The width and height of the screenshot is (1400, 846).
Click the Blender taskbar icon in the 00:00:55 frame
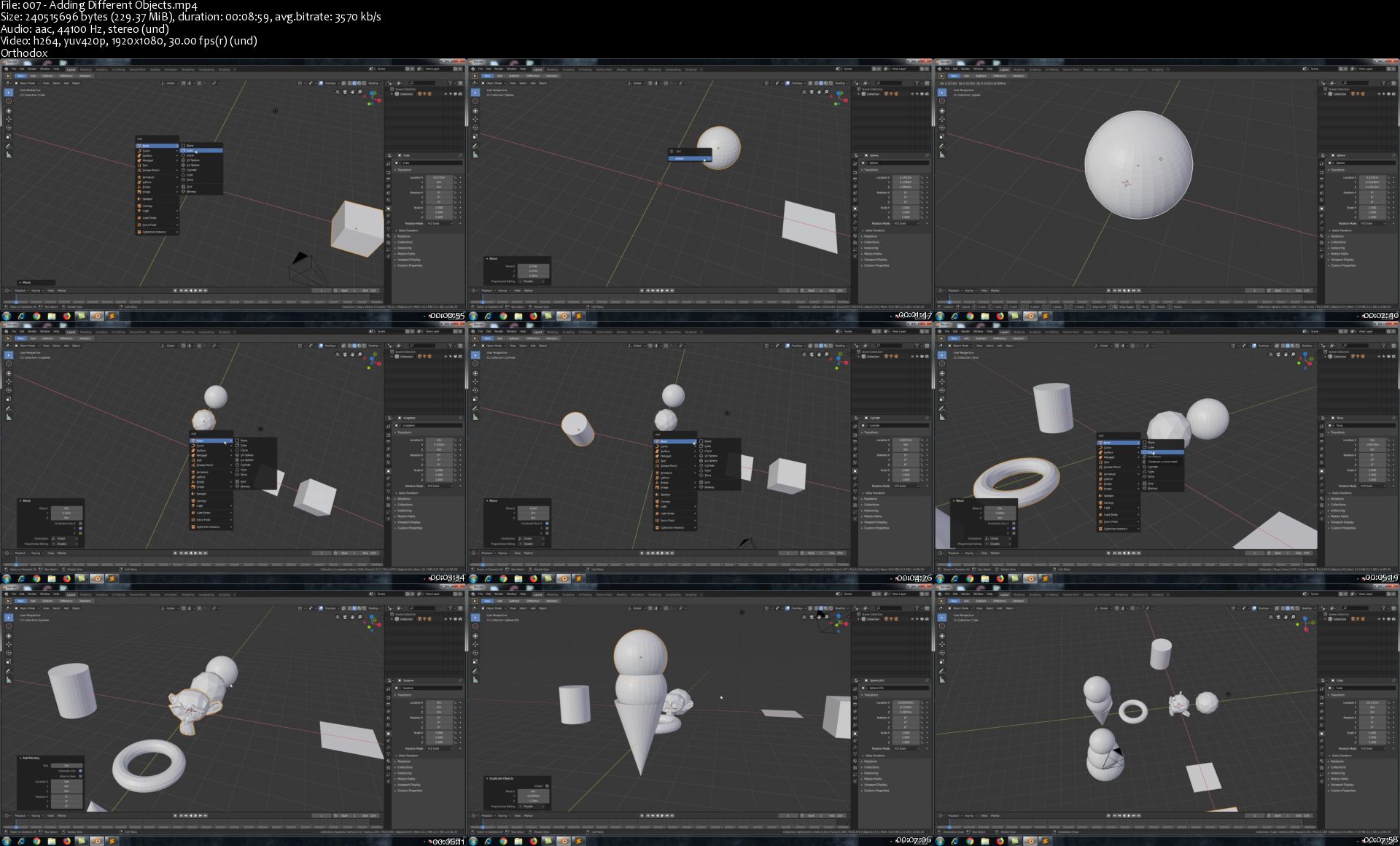(x=97, y=316)
